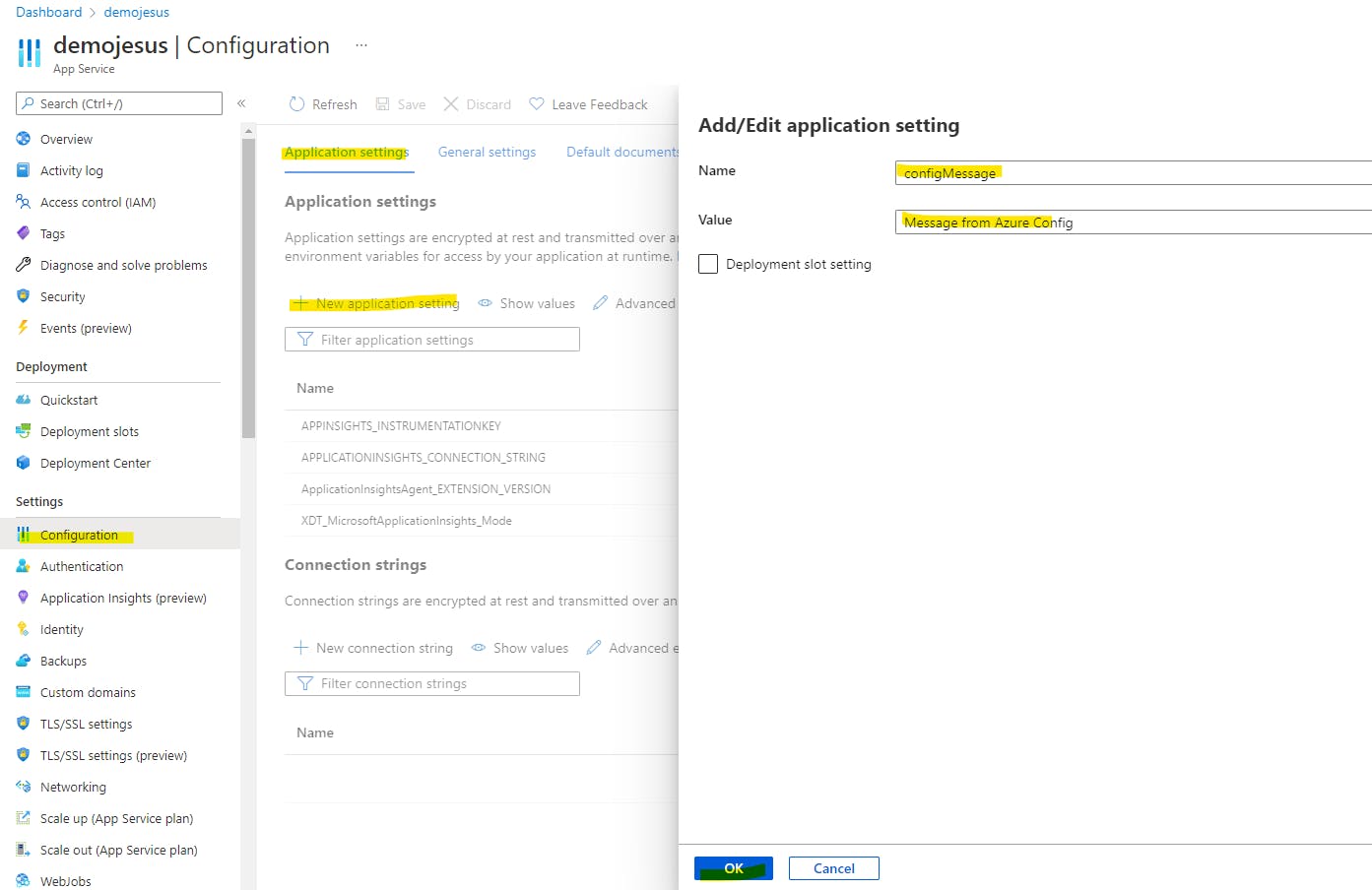
Task: Navigate to Dashboard breadcrumb
Action: [49, 12]
